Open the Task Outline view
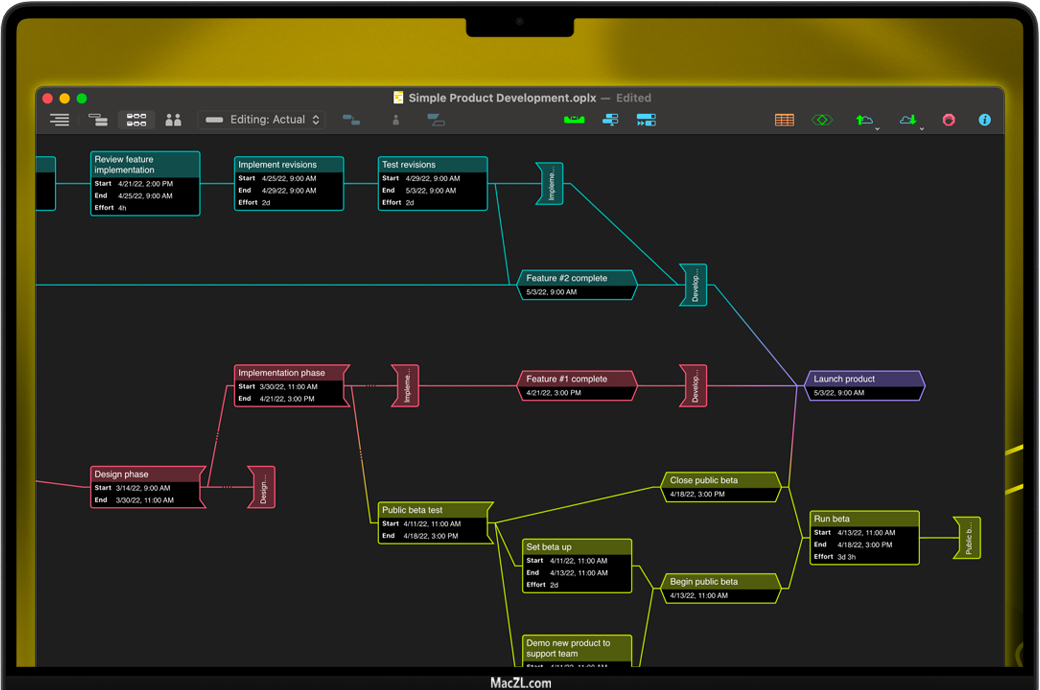The image size is (1040, 690). pos(60,120)
